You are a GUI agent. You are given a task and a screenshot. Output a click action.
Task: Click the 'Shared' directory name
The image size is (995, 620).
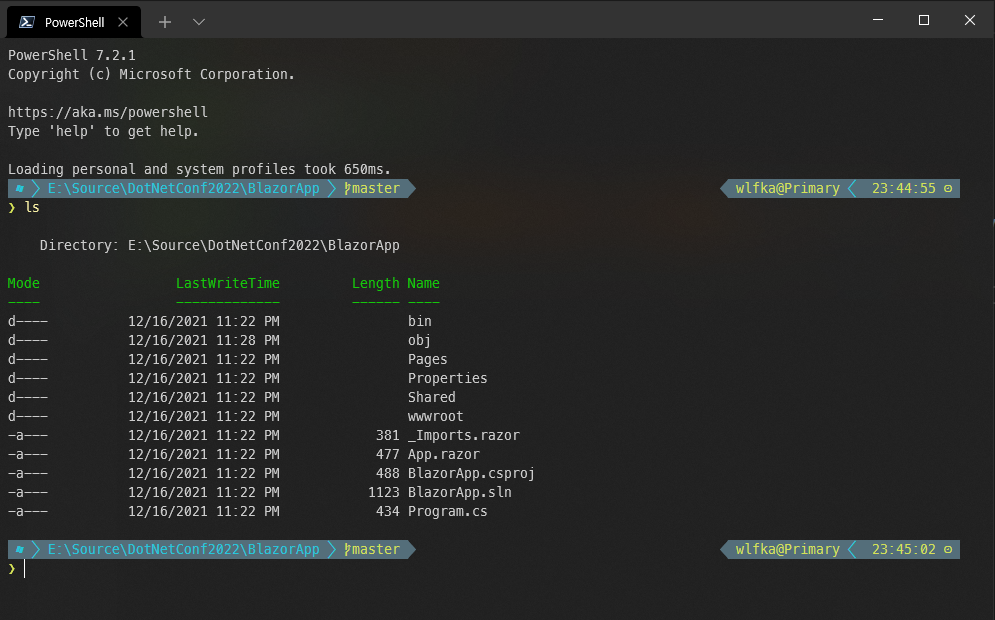432,397
